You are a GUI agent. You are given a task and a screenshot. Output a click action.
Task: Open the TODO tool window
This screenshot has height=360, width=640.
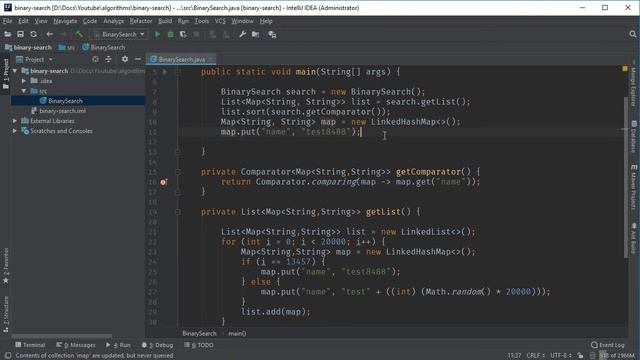click(199, 345)
